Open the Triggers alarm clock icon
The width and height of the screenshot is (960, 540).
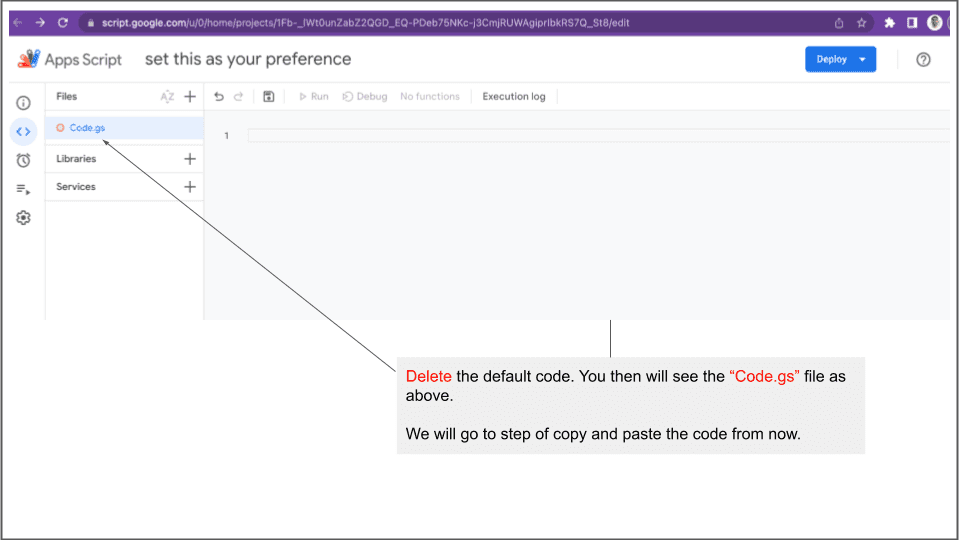pos(23,160)
